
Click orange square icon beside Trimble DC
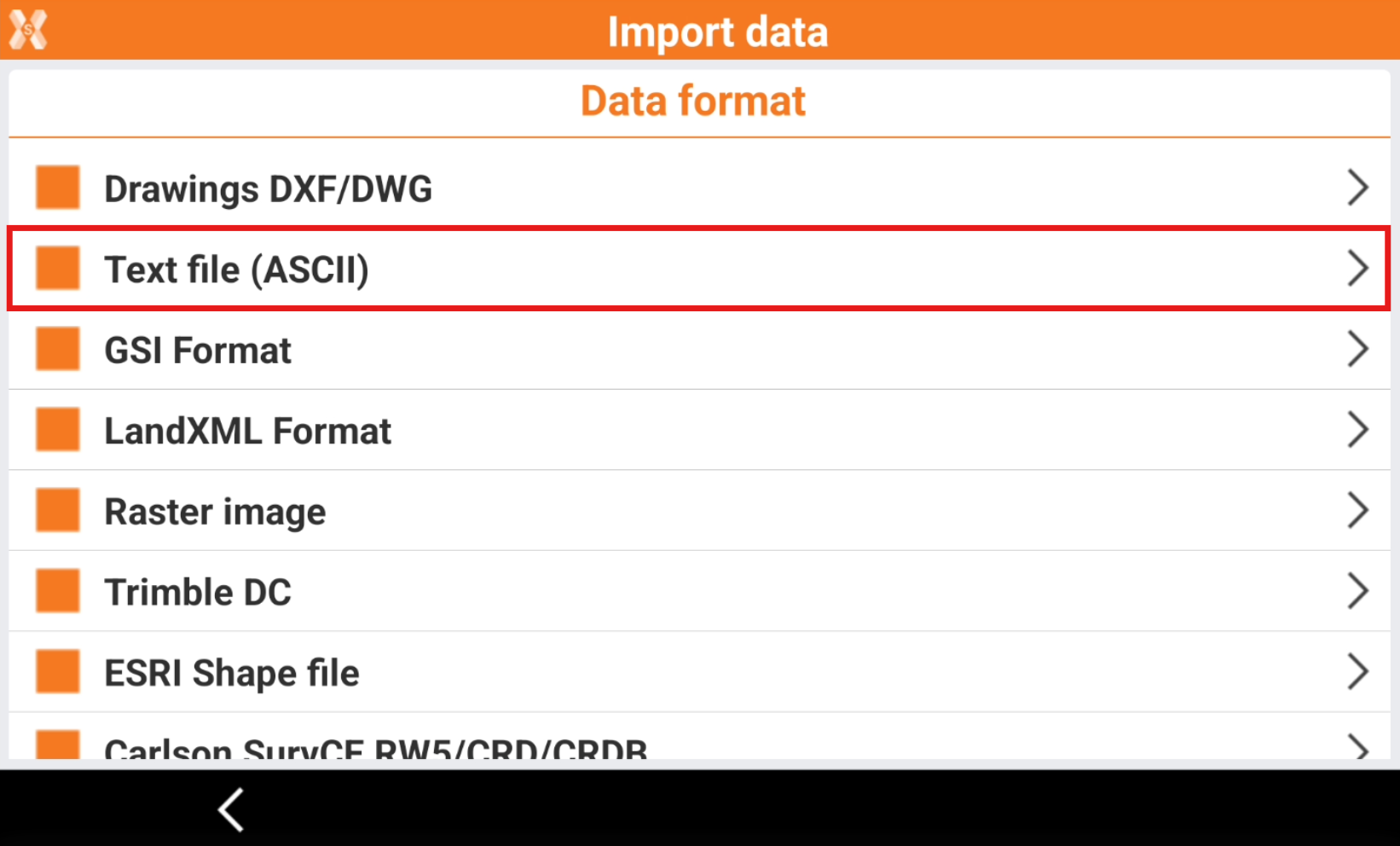point(58,591)
